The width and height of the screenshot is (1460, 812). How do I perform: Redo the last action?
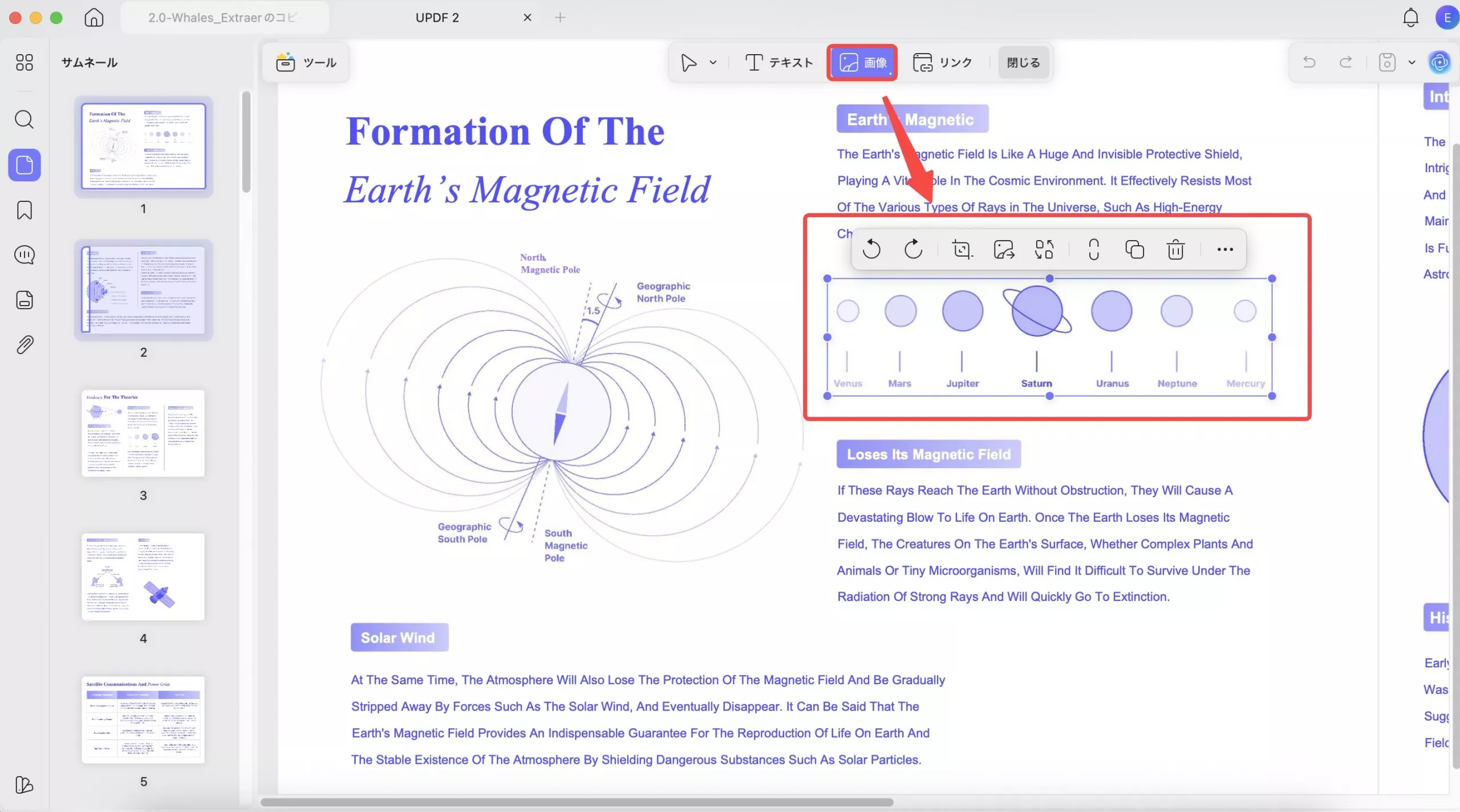1346,62
